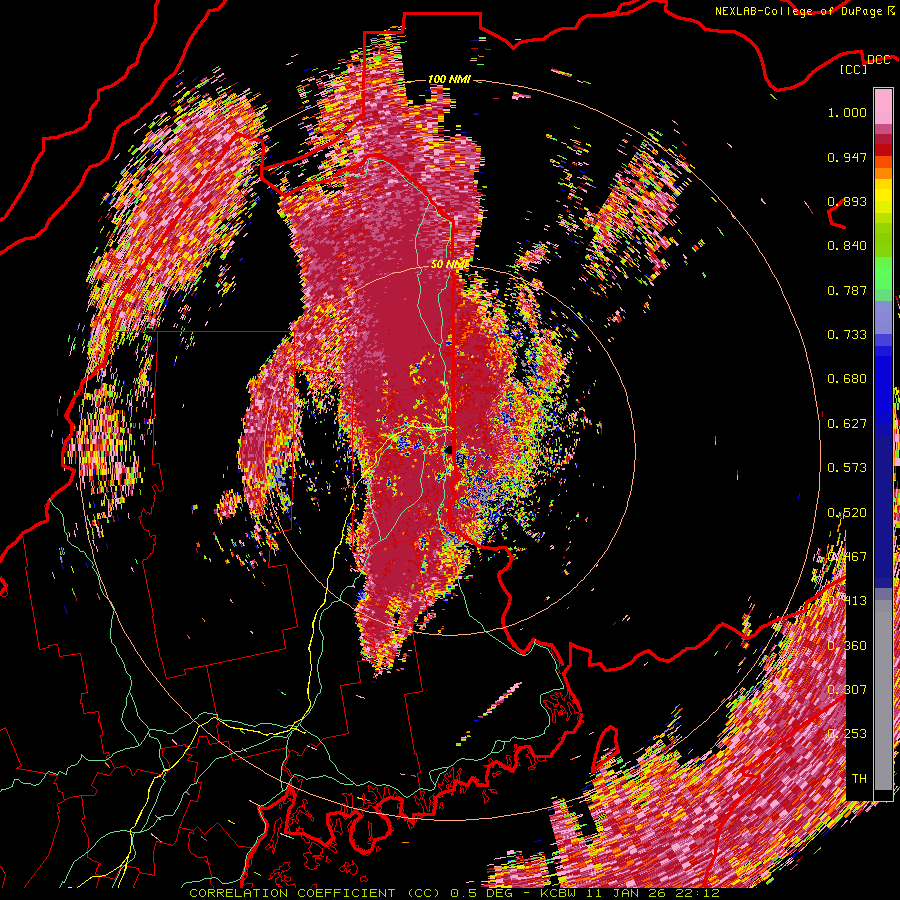Click the TH legend label

coord(859,779)
